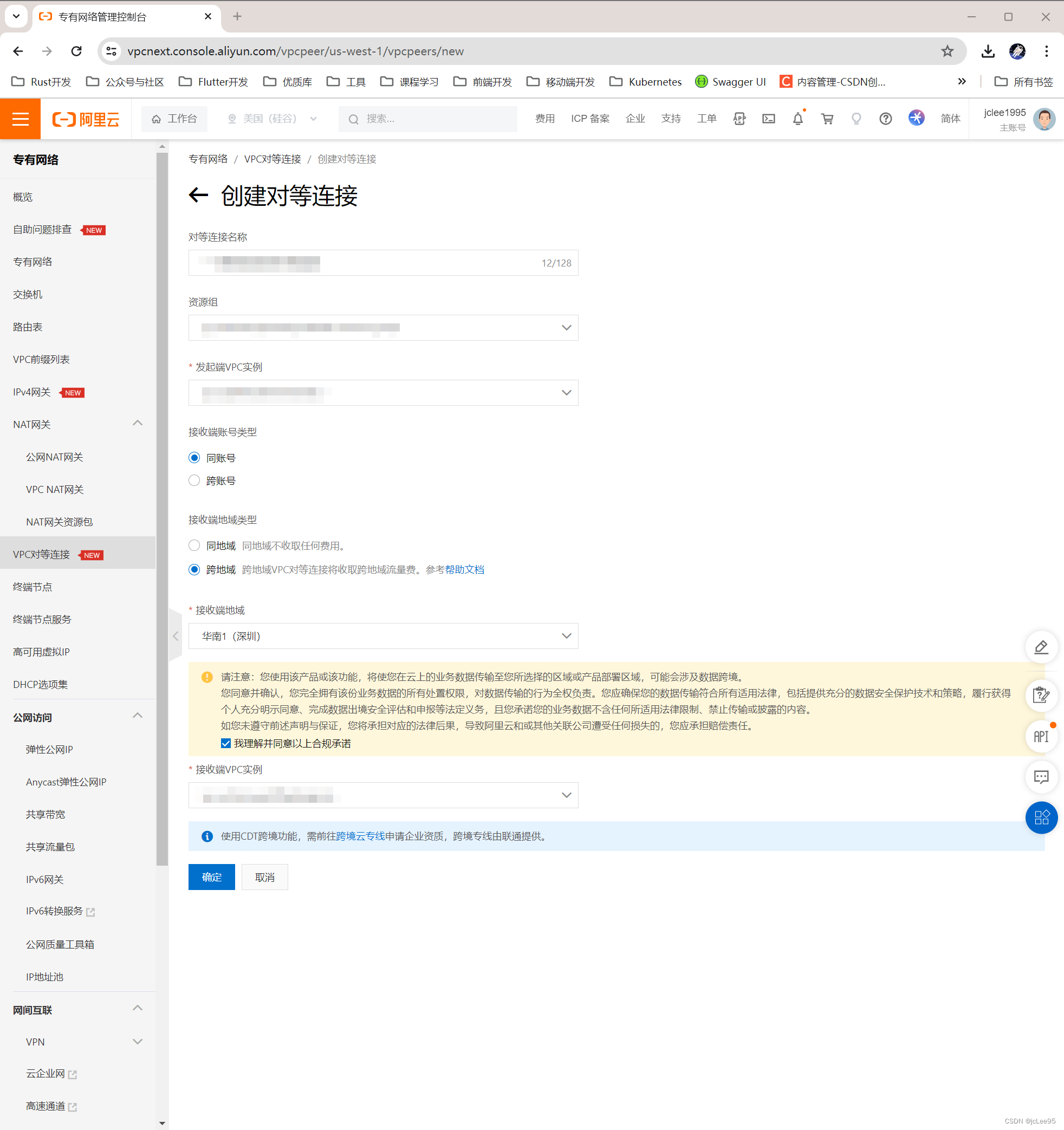Open 费用 in top navigation
This screenshot has width=1064, height=1130.
tap(544, 118)
